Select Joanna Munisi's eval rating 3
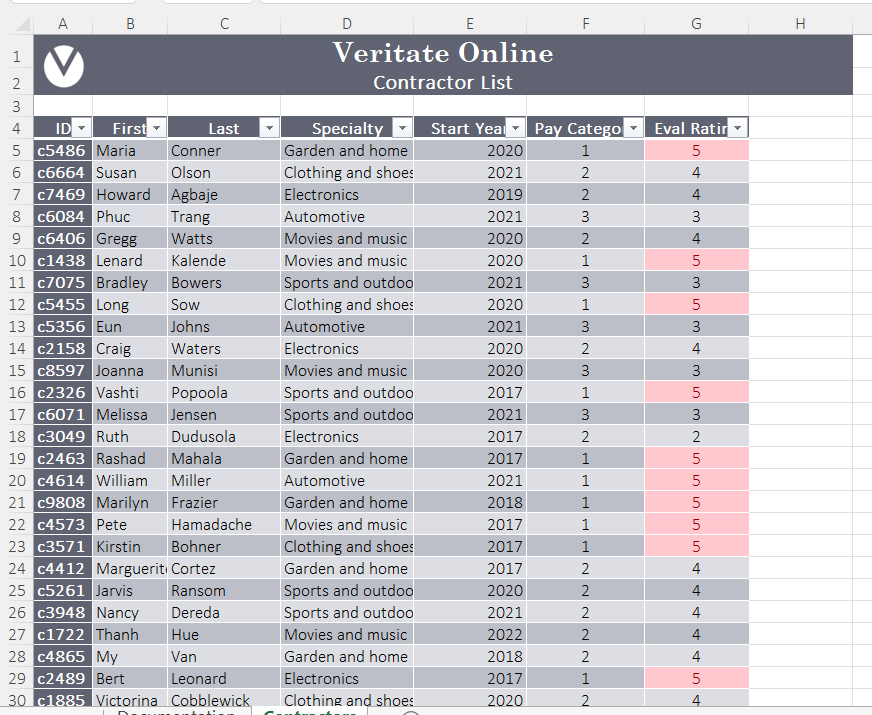The width and height of the screenshot is (872, 715). [697, 370]
